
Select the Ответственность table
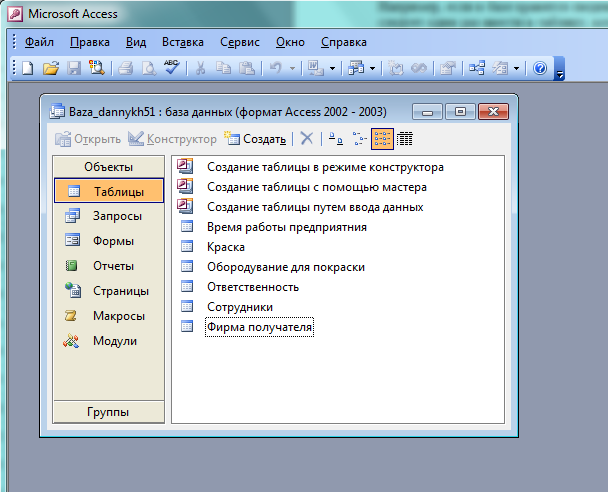pos(240,287)
